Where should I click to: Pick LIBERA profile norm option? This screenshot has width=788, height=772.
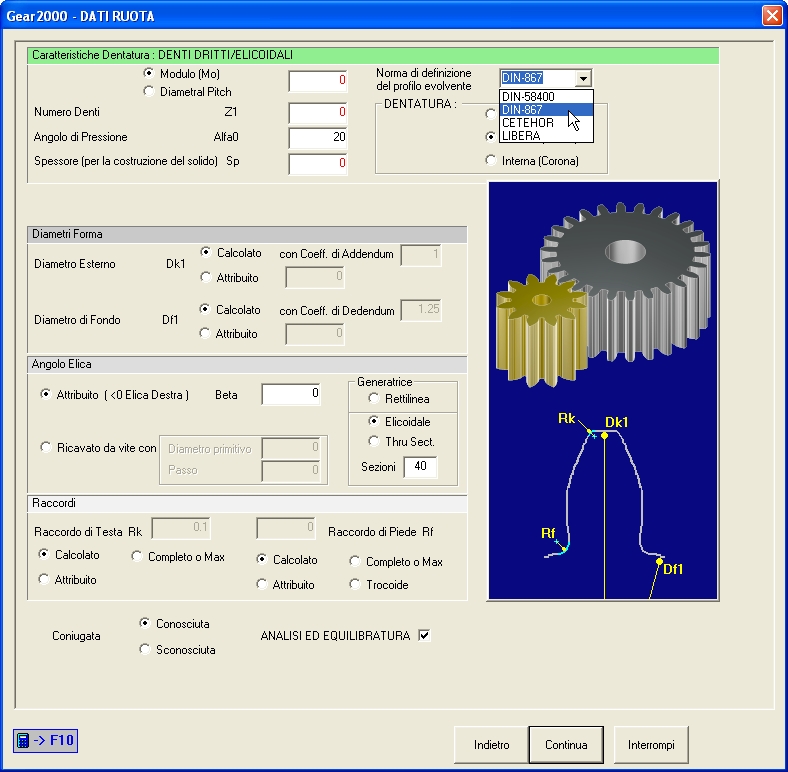[546, 136]
